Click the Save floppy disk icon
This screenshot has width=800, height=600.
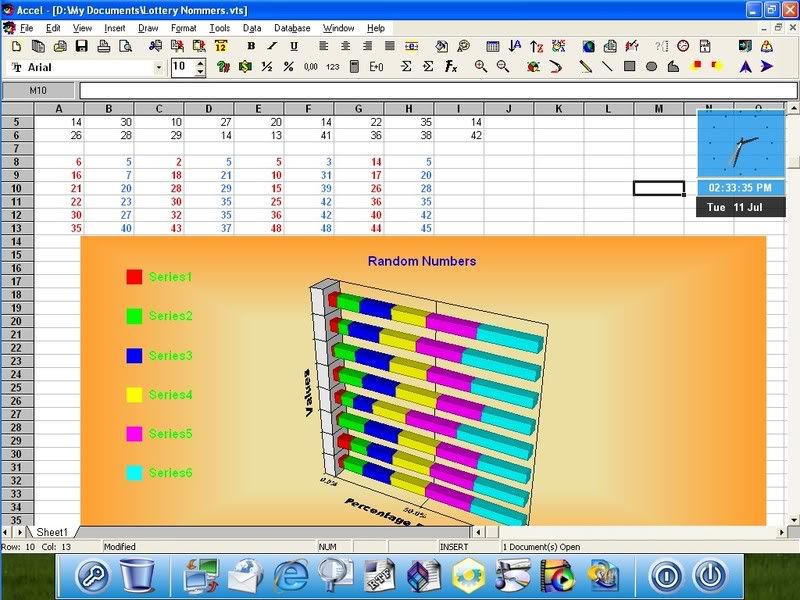(x=82, y=46)
